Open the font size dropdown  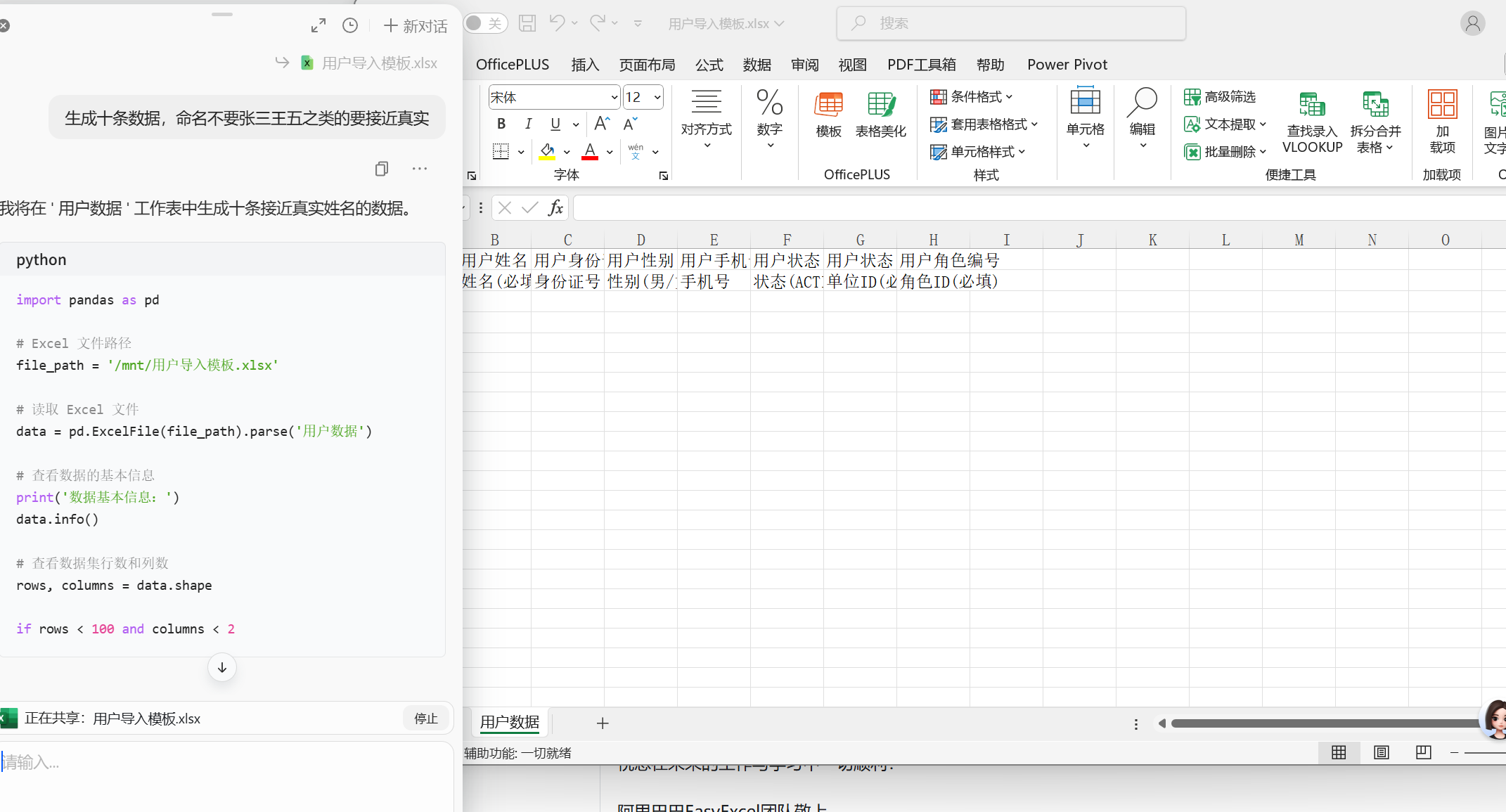point(657,98)
